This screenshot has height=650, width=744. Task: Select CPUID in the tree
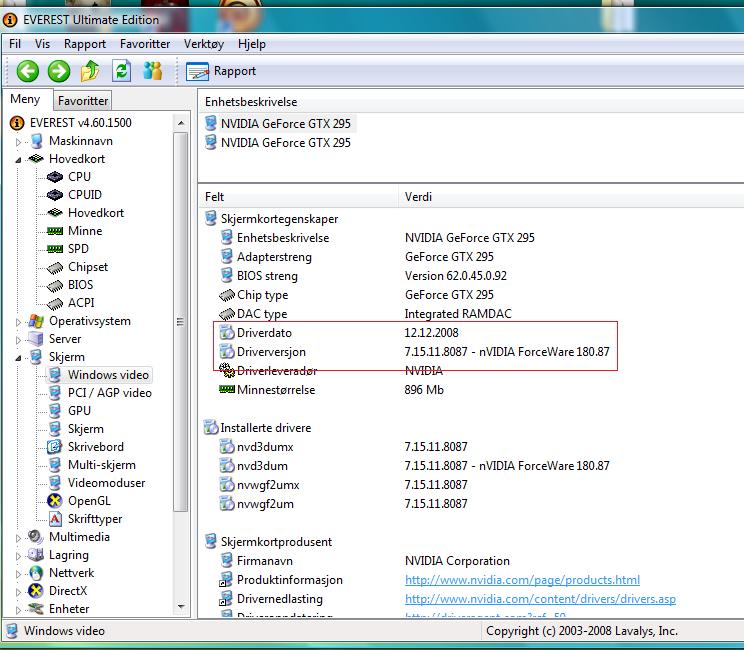85,195
